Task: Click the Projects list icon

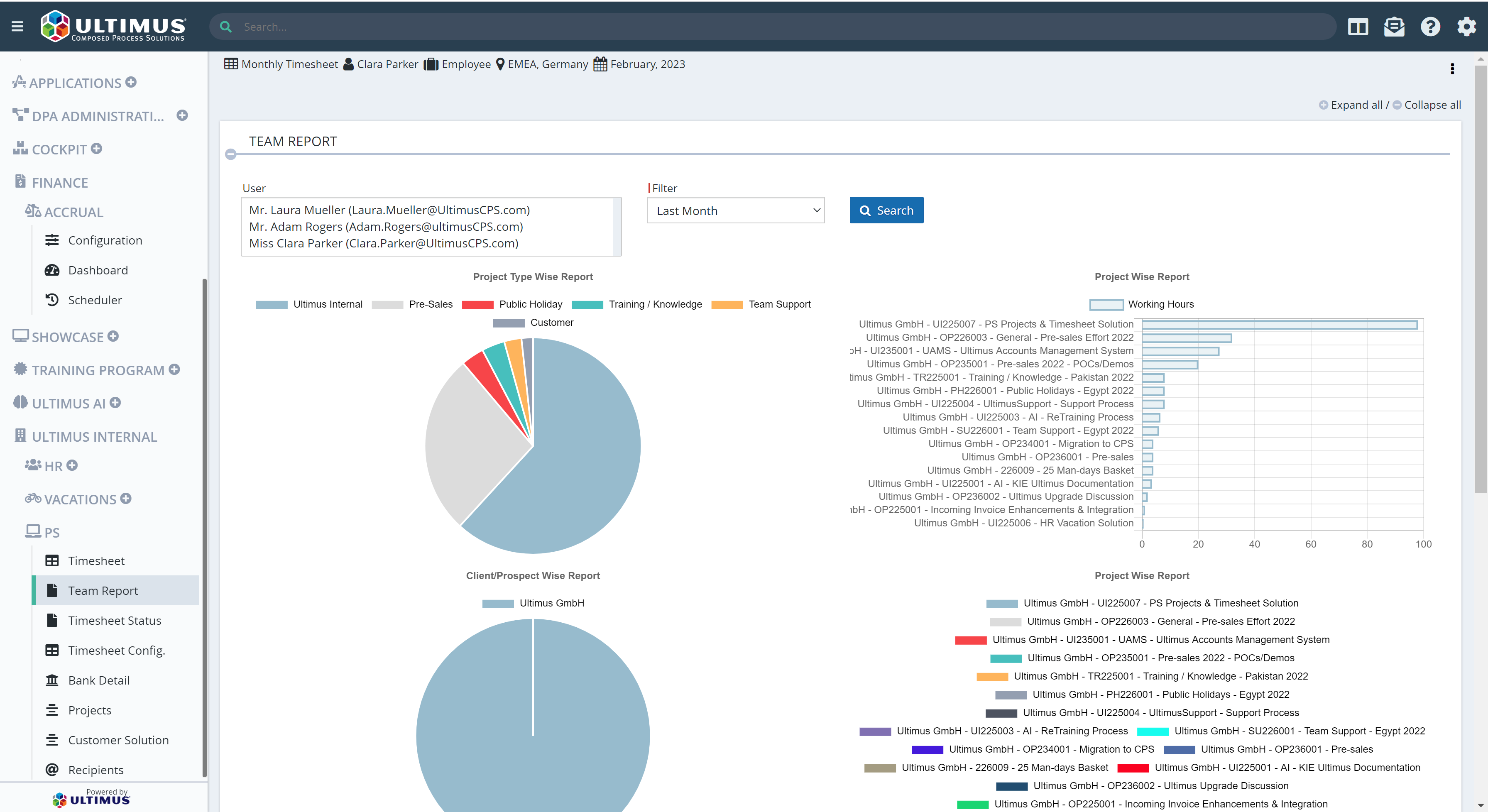Action: 52,710
